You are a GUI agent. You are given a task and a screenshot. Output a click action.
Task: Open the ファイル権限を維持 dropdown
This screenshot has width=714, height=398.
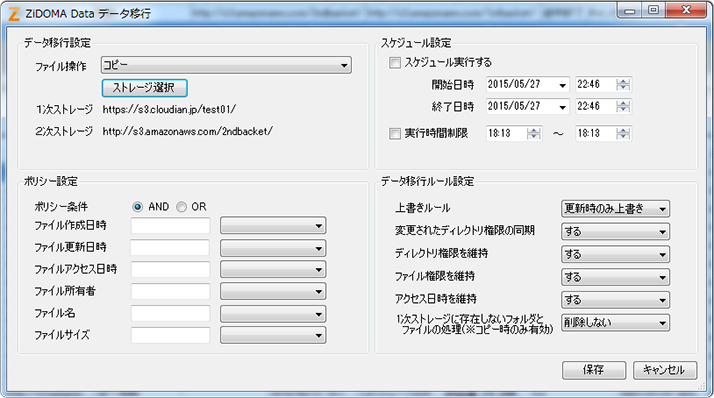615,277
